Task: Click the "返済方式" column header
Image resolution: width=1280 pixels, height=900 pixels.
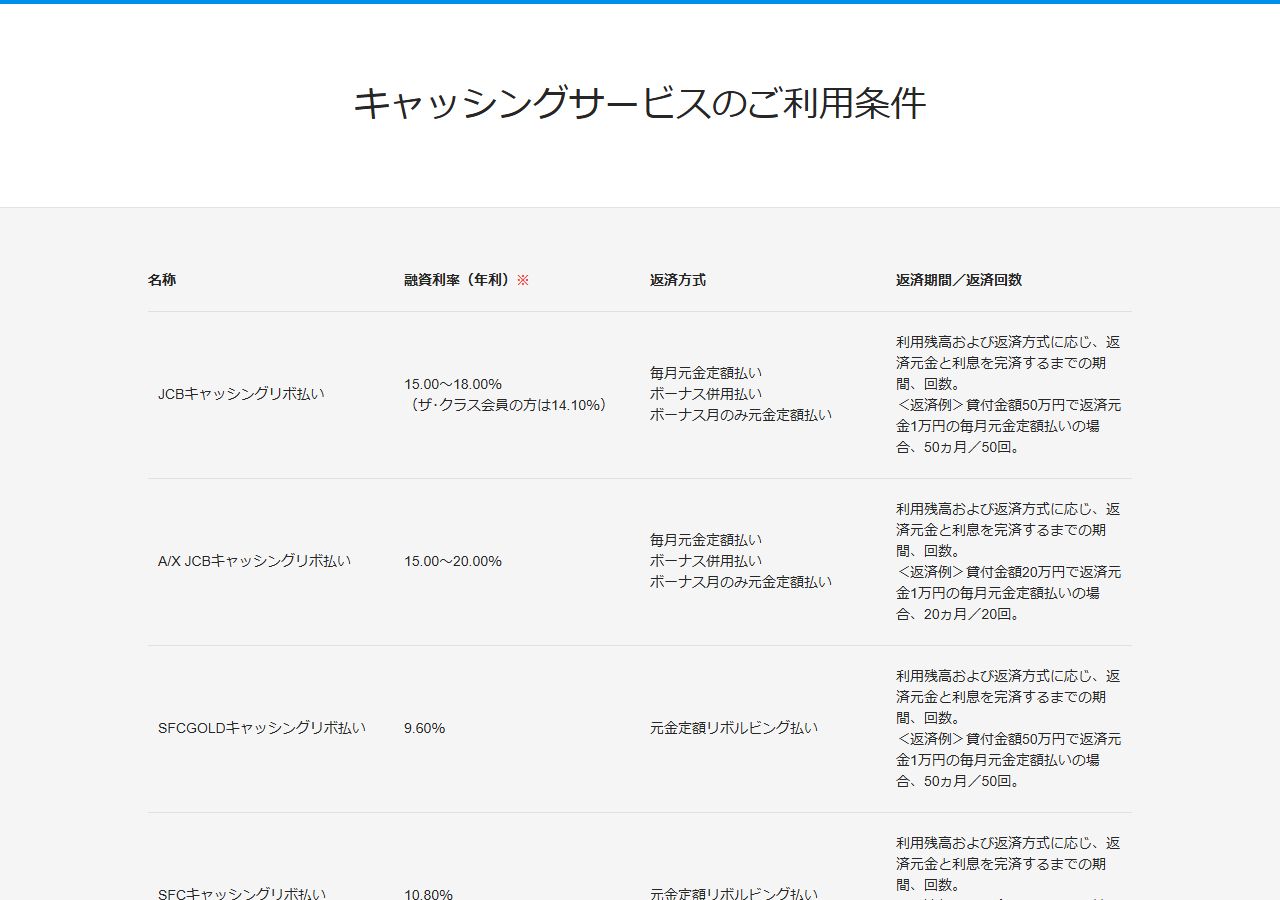Action: pyautogui.click(x=678, y=280)
